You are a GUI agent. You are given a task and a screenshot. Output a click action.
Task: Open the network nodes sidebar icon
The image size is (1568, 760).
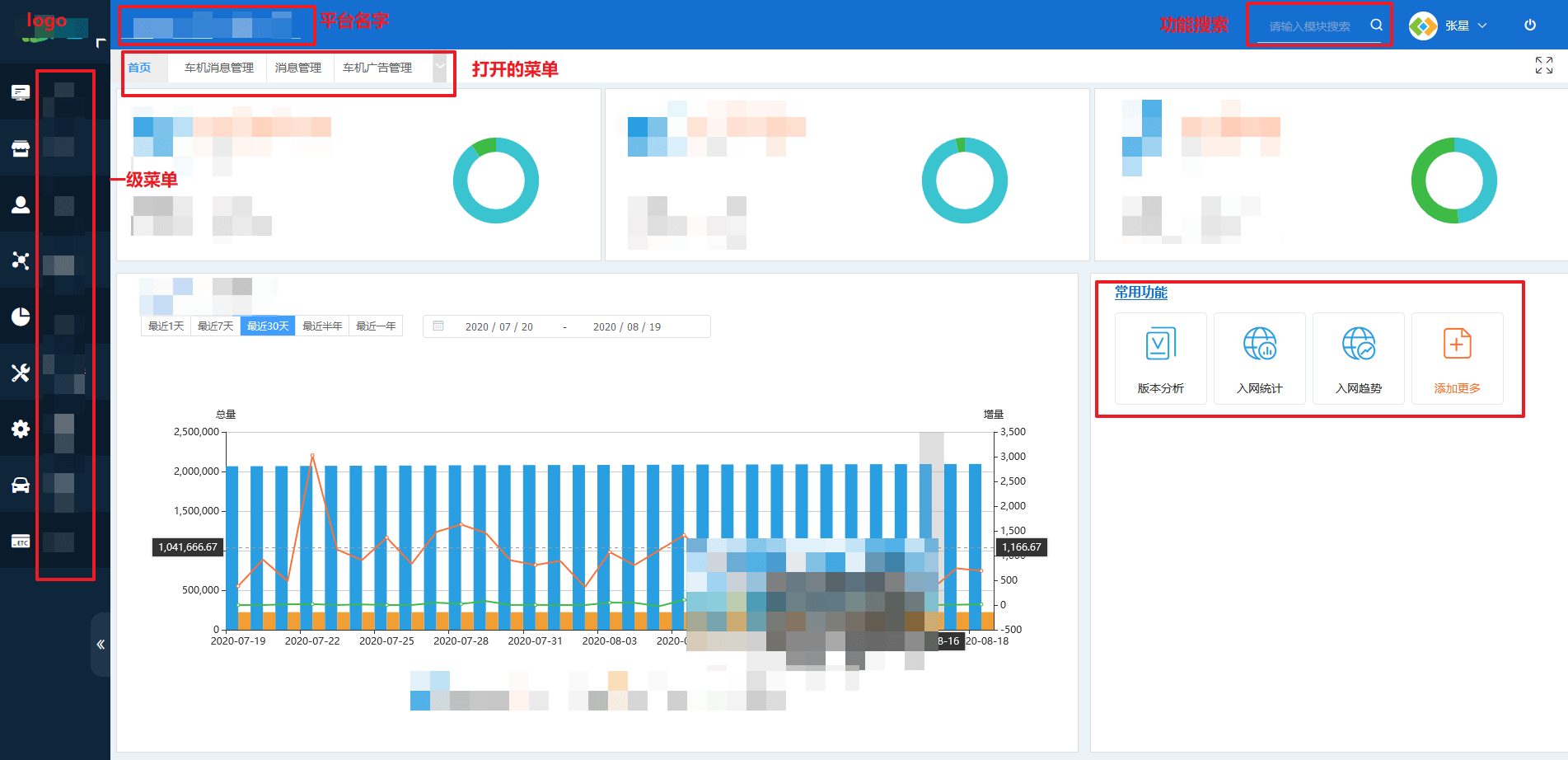pyautogui.click(x=21, y=260)
